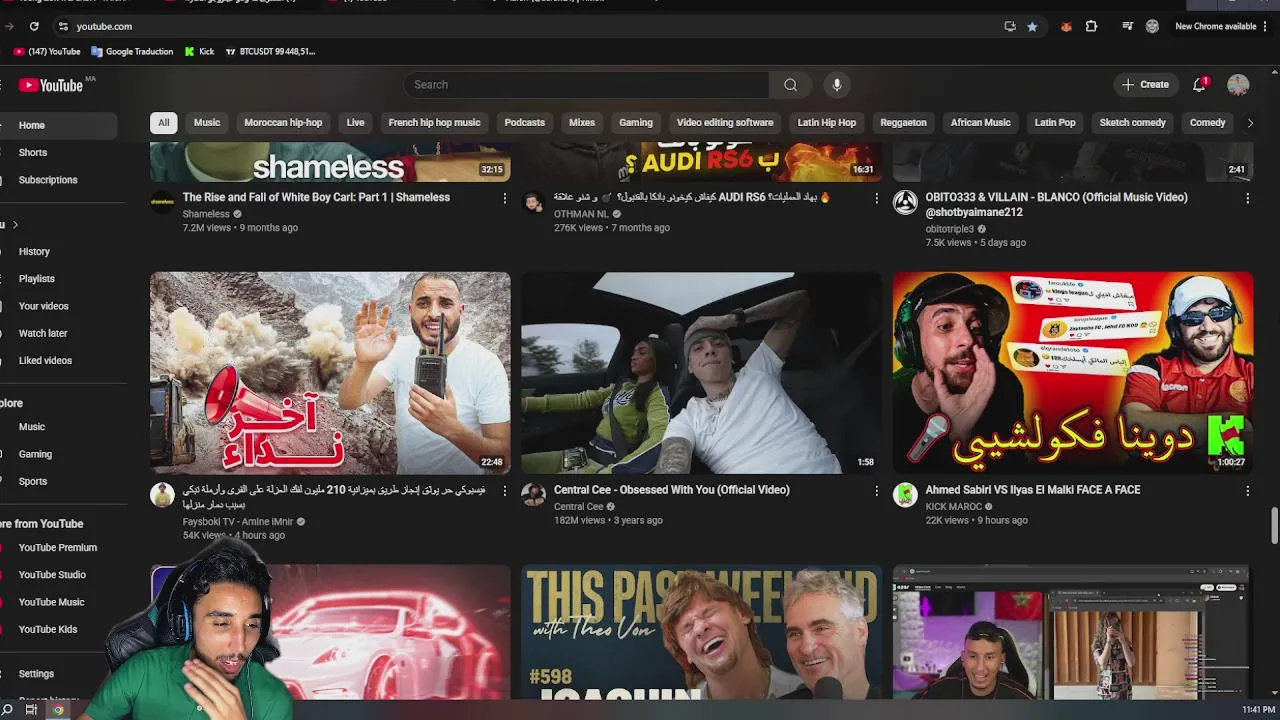Select the Sketch comedy chip
Screen dimensions: 1280x720
click(1133, 122)
